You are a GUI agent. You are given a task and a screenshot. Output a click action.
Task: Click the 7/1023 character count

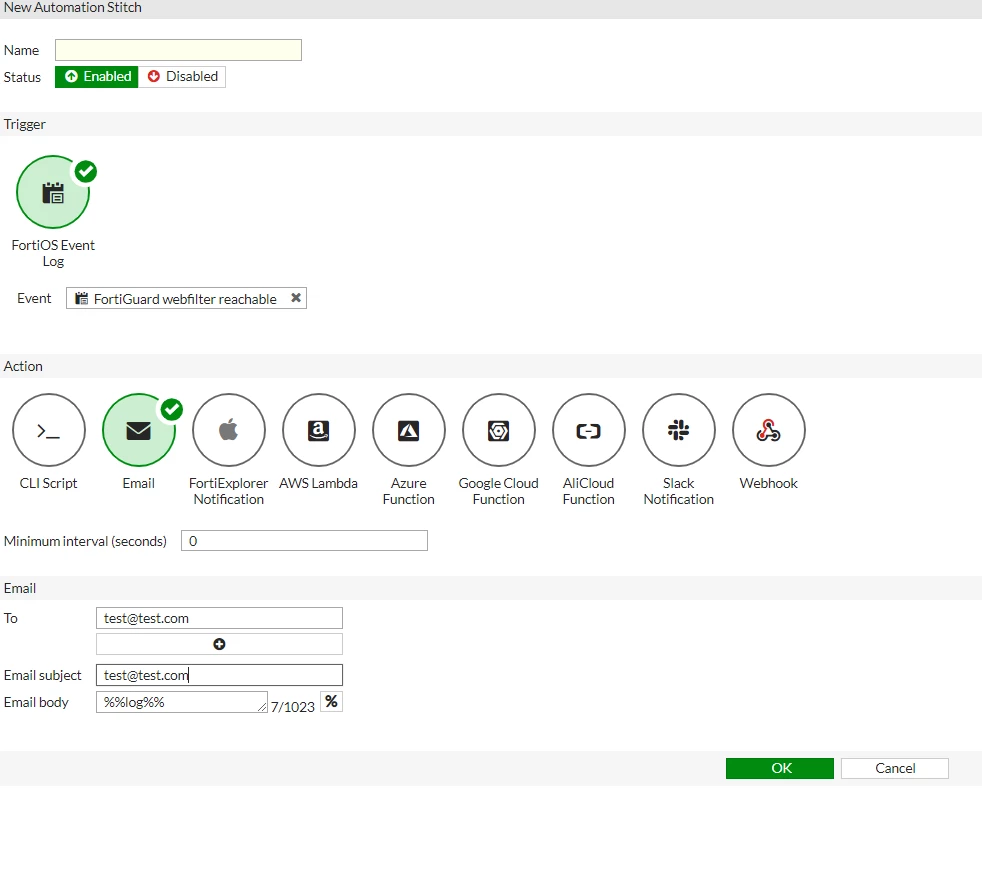pyautogui.click(x=292, y=707)
